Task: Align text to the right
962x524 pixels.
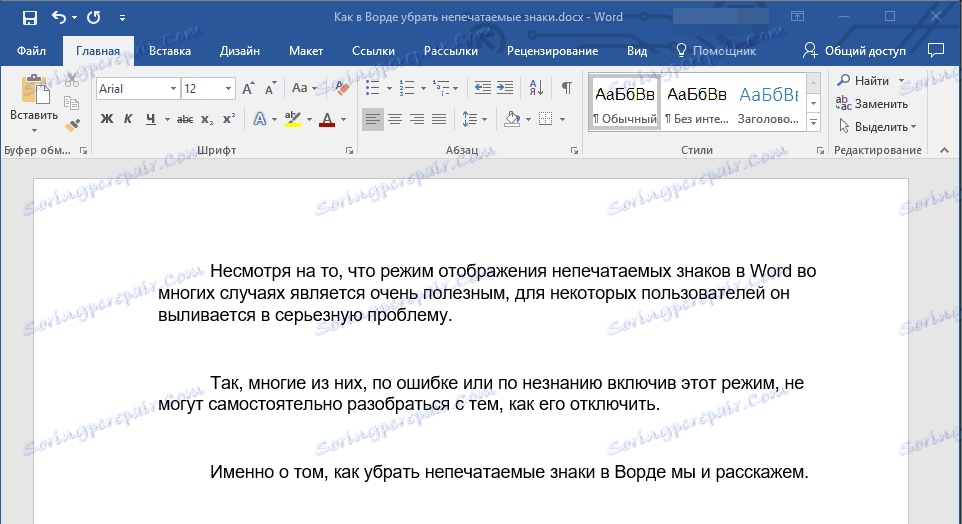Action: (x=417, y=119)
